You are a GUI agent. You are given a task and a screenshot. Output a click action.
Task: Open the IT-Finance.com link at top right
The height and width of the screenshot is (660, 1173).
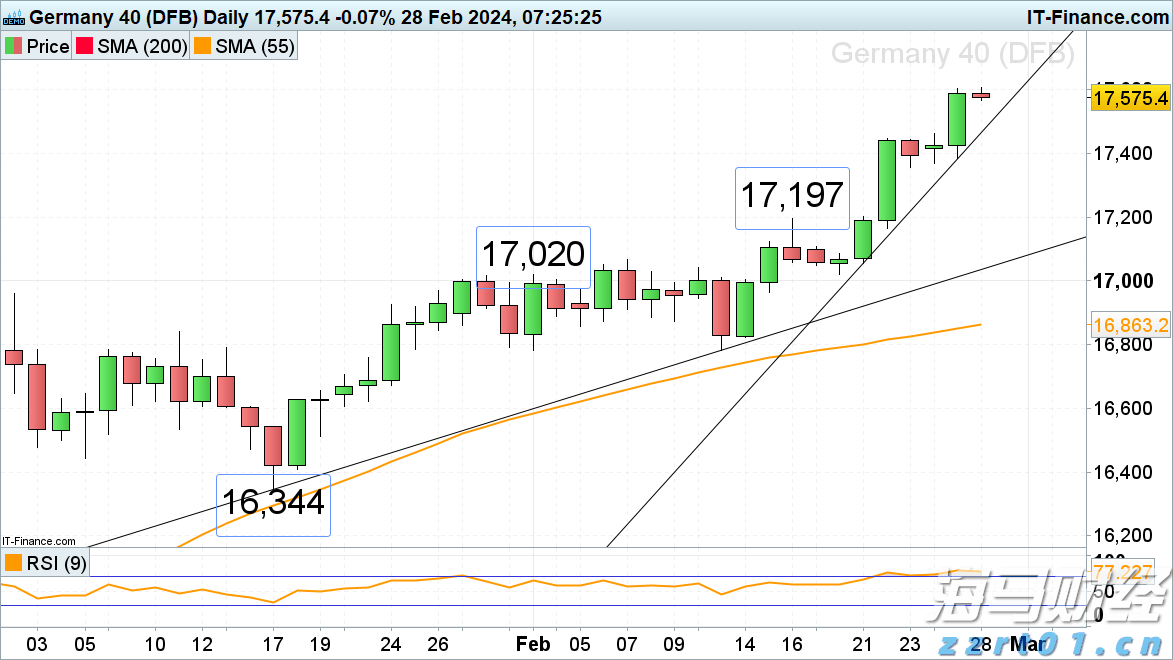(1097, 17)
